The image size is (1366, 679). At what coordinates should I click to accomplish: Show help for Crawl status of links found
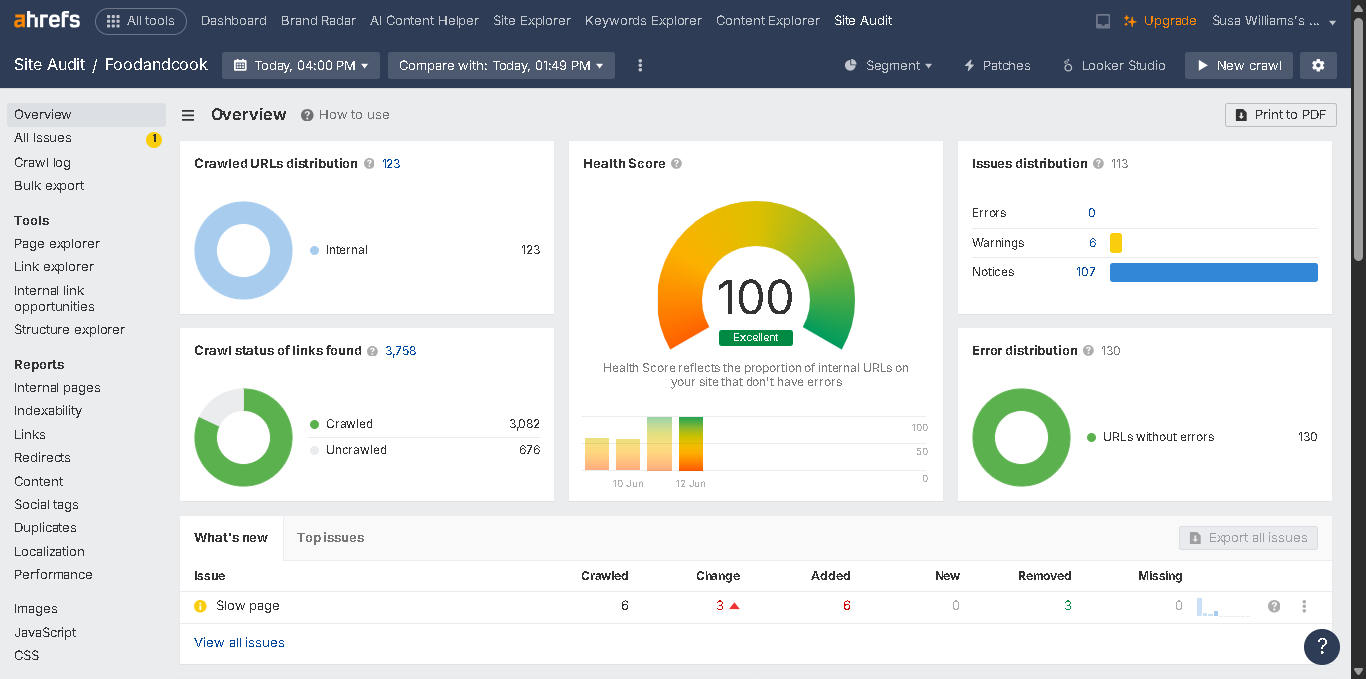tap(372, 351)
